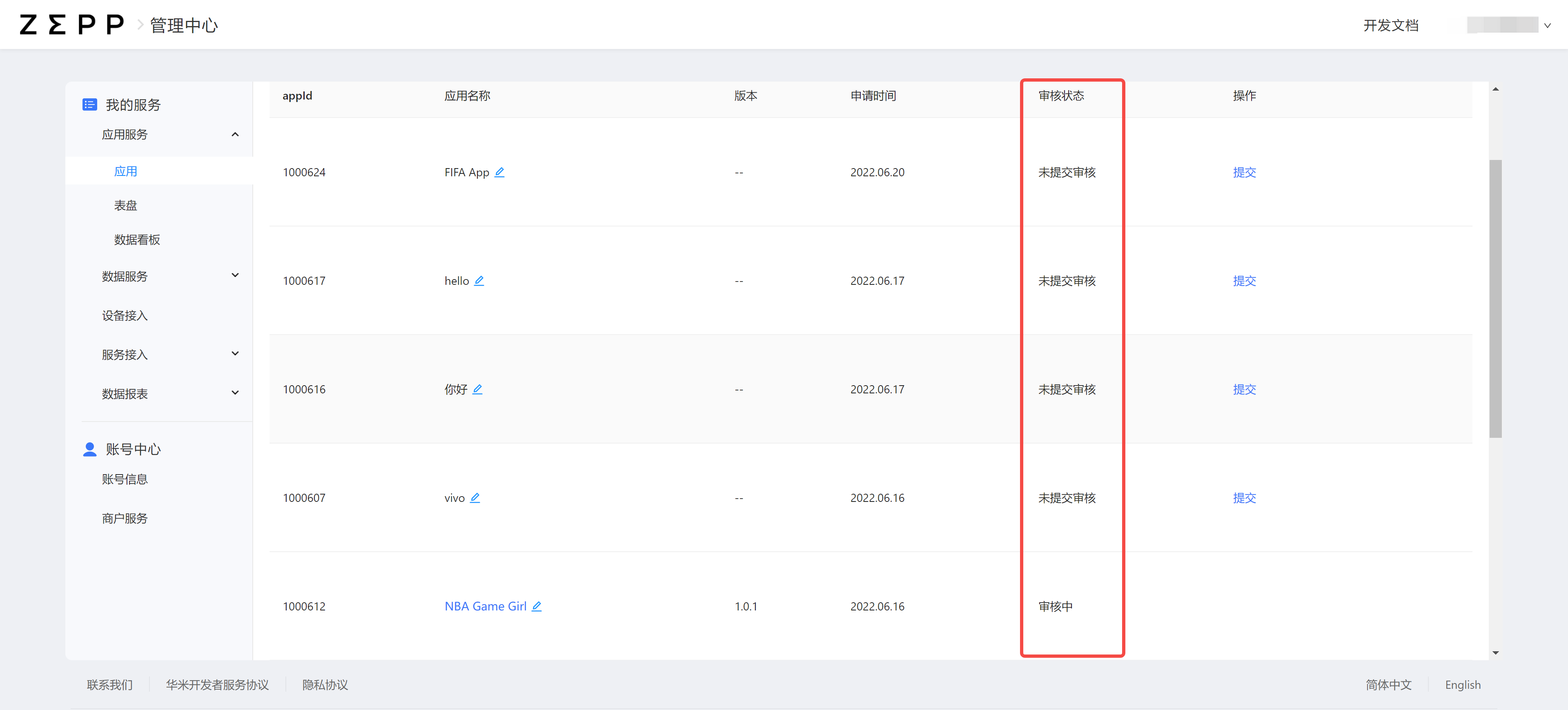Submit app 1000624 for review
1568x710 pixels.
click(x=1244, y=172)
